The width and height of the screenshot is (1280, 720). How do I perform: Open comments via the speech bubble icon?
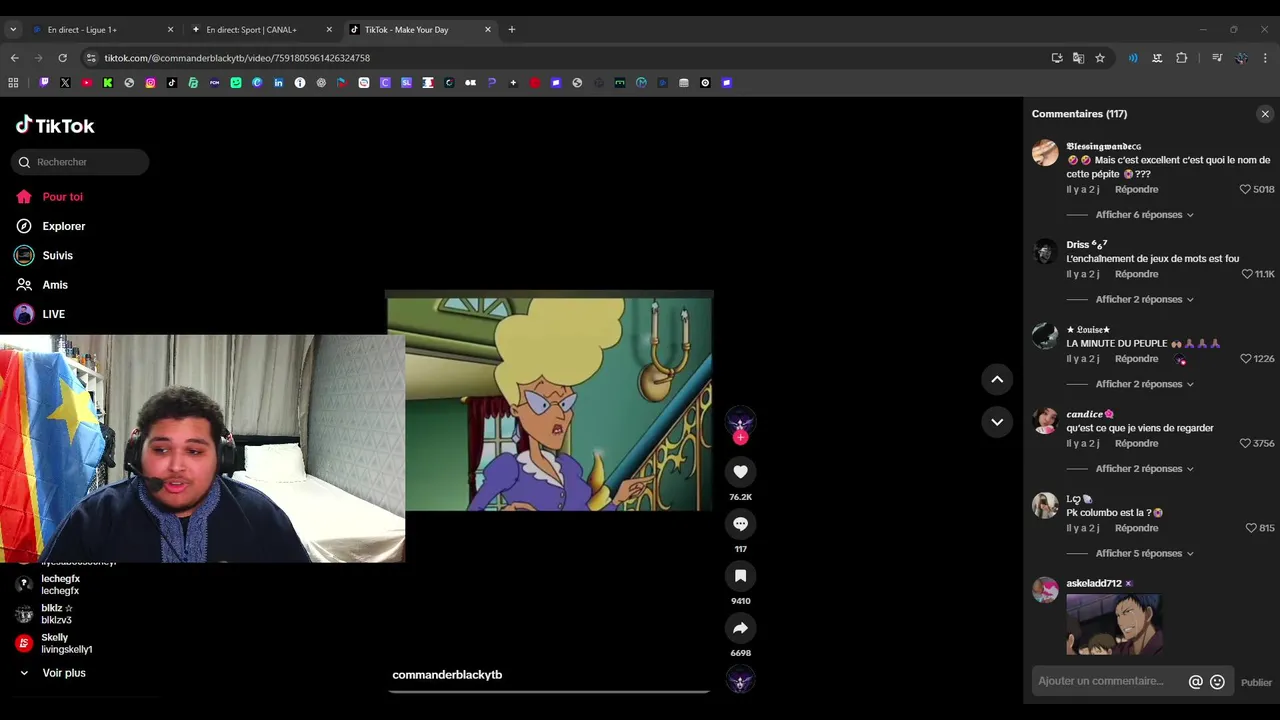point(740,524)
